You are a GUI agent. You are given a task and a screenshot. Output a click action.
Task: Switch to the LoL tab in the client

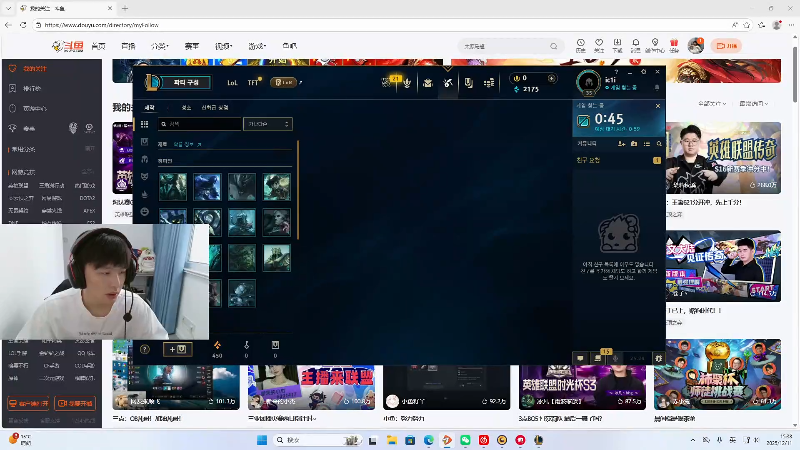point(232,83)
